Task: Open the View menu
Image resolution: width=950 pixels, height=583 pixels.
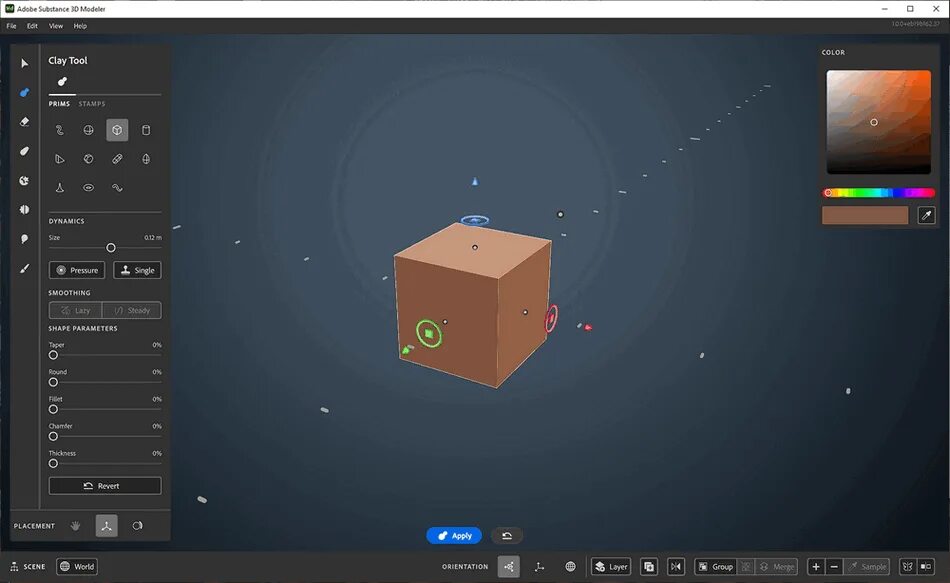Action: point(56,26)
